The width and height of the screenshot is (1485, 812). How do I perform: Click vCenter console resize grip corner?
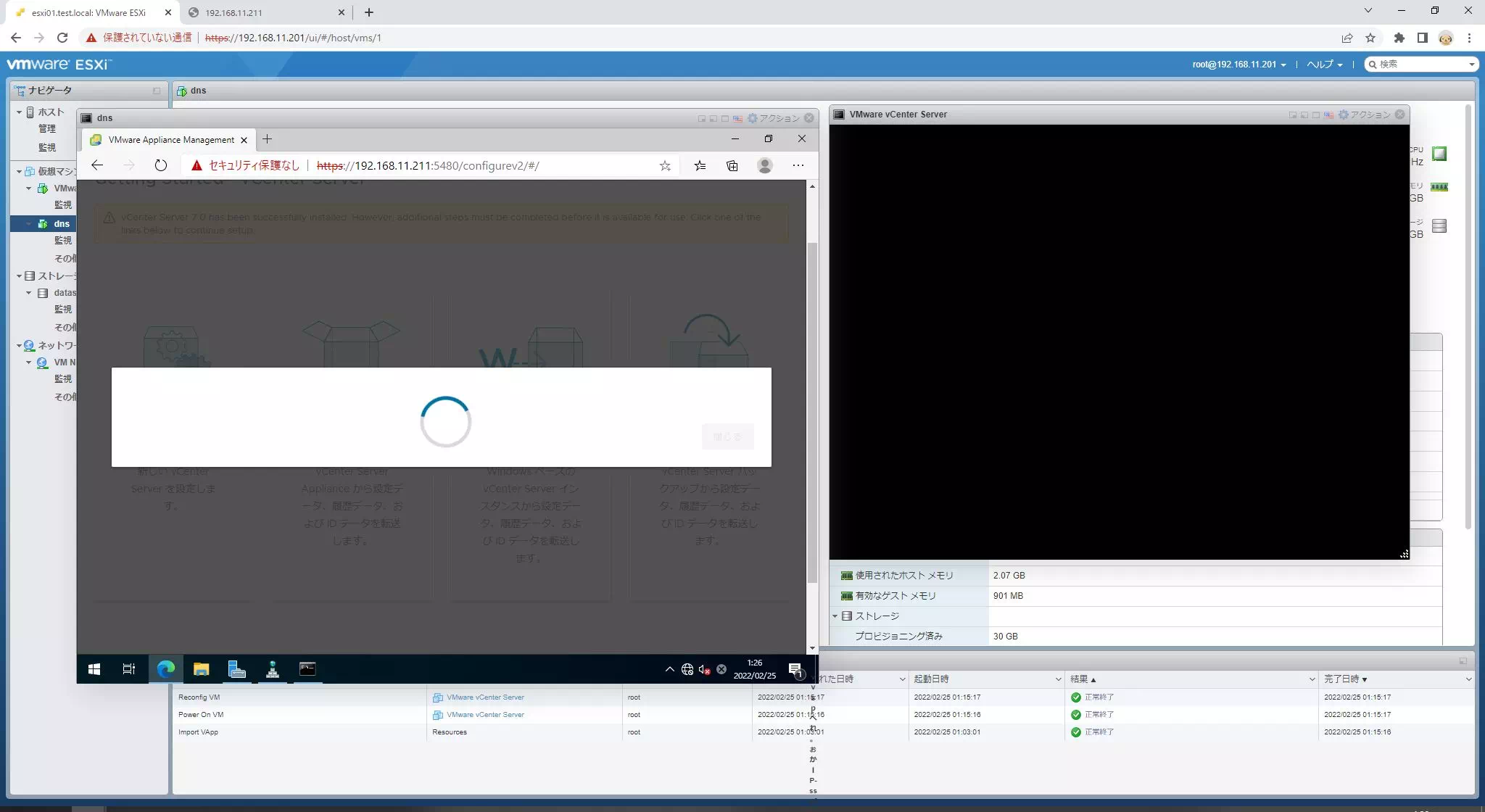point(1404,554)
